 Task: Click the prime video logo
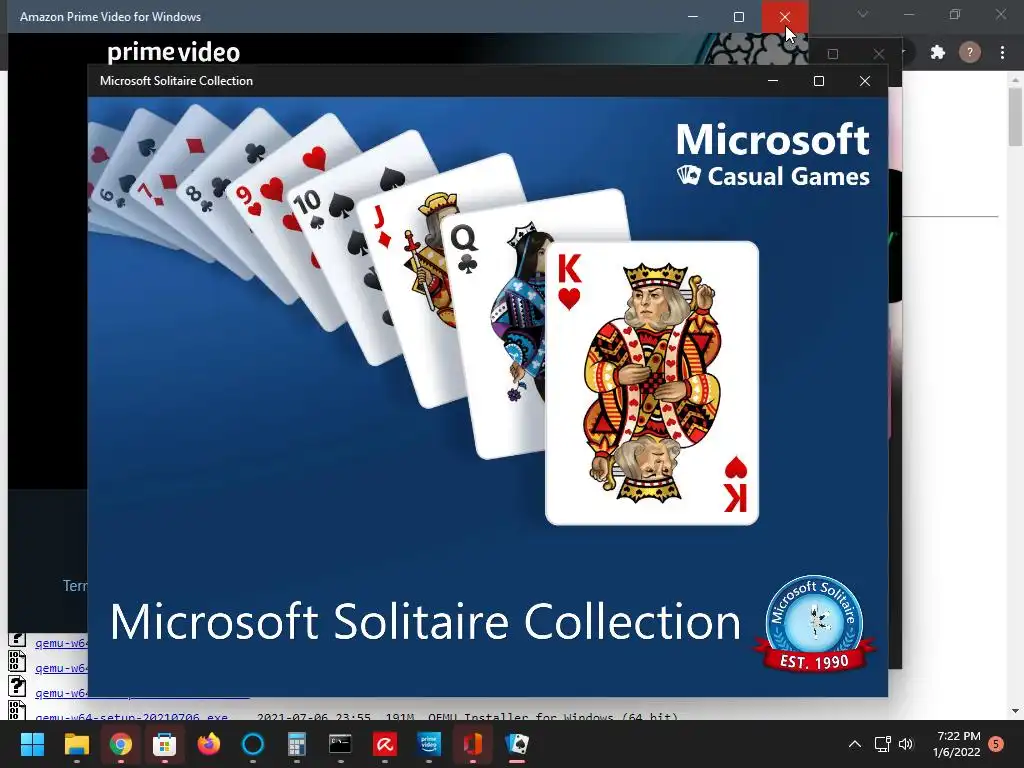(174, 52)
